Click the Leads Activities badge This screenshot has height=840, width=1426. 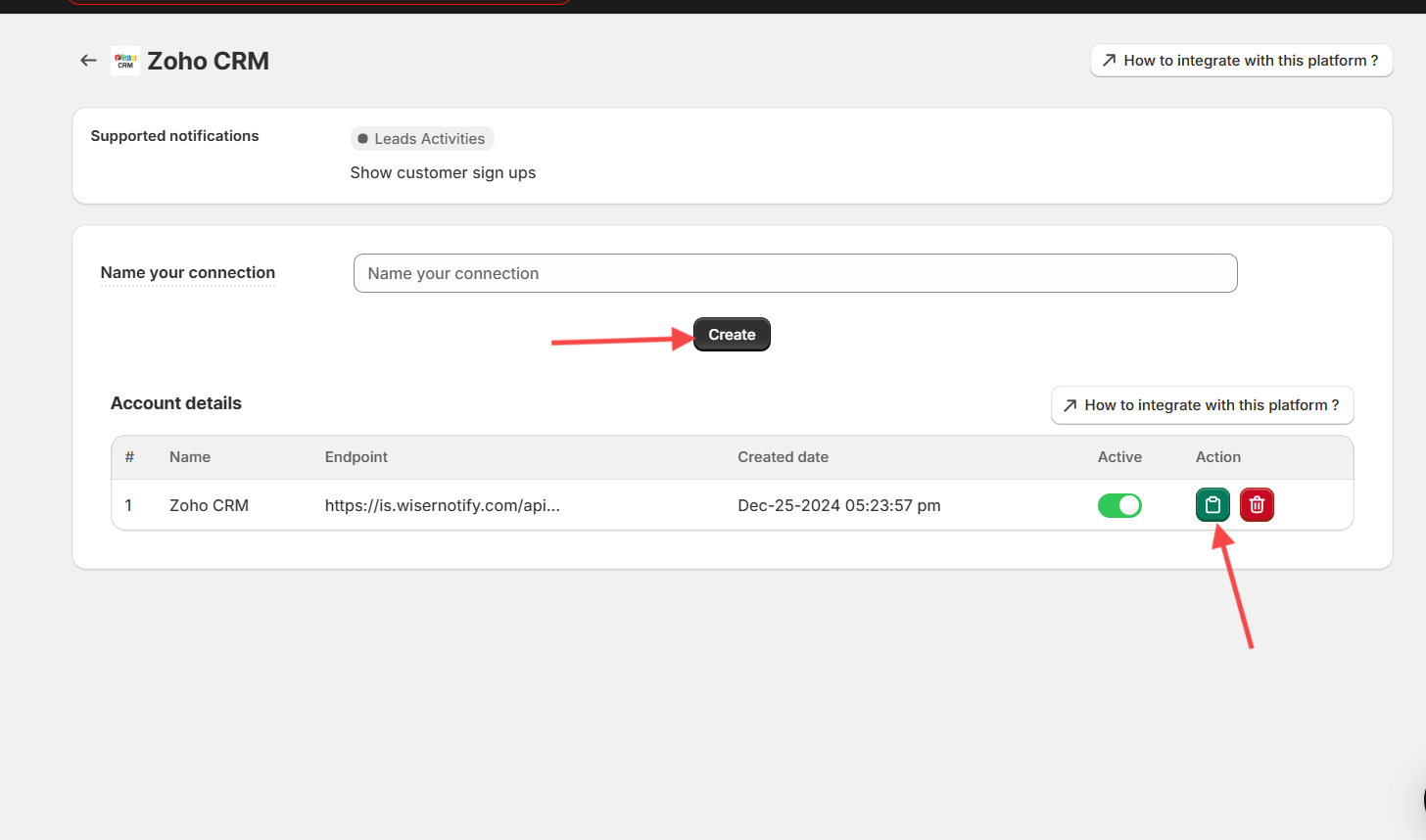click(x=422, y=139)
